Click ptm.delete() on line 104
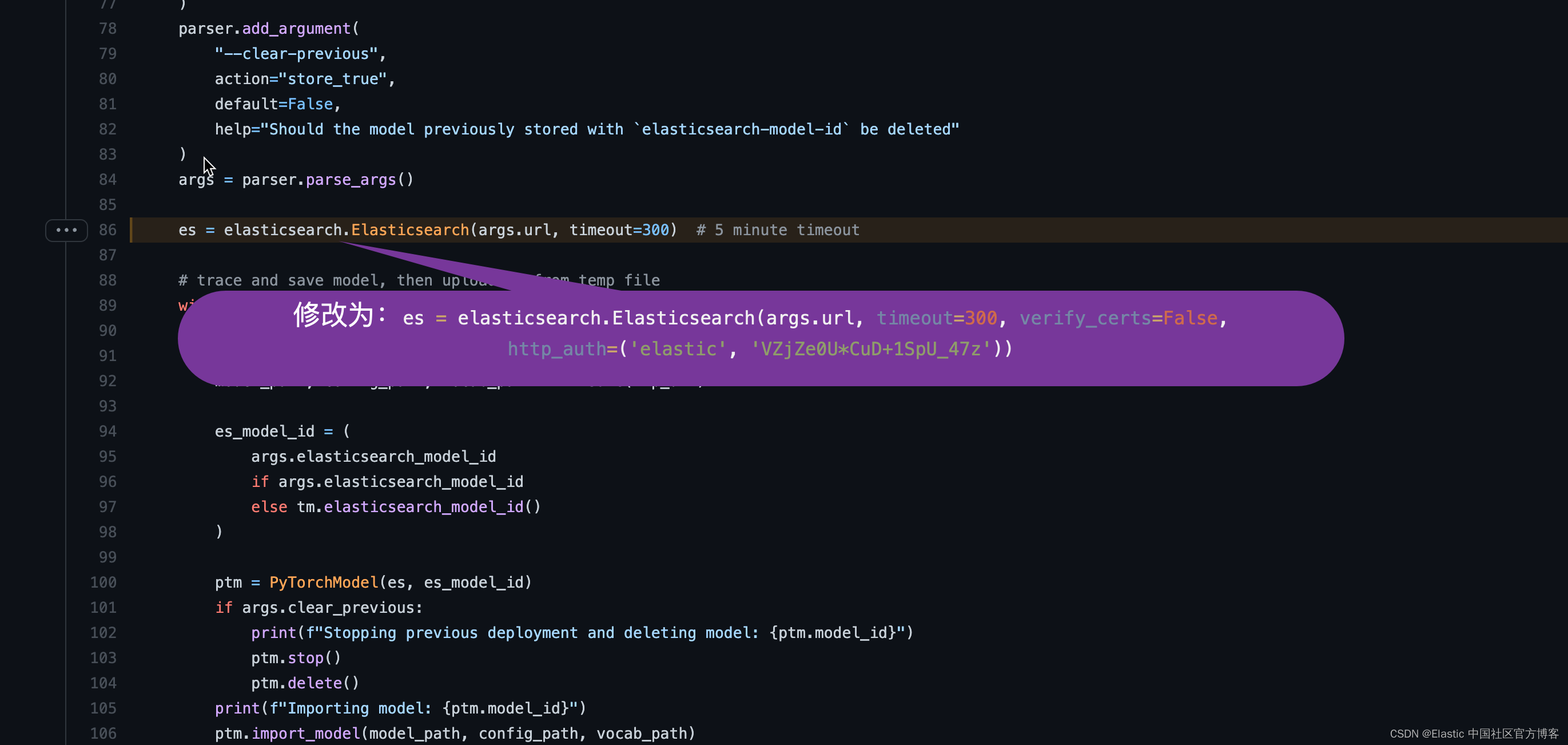1568x745 pixels. tap(305, 683)
